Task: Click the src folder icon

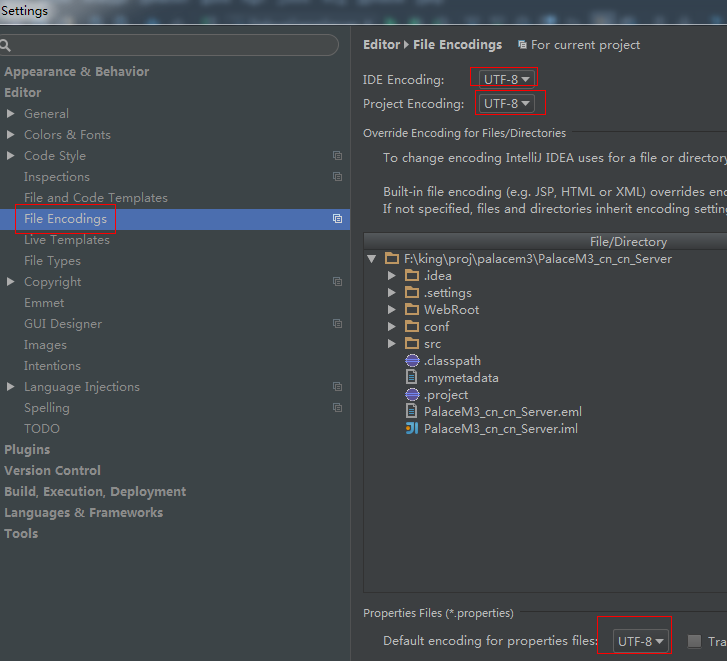Action: pos(412,343)
